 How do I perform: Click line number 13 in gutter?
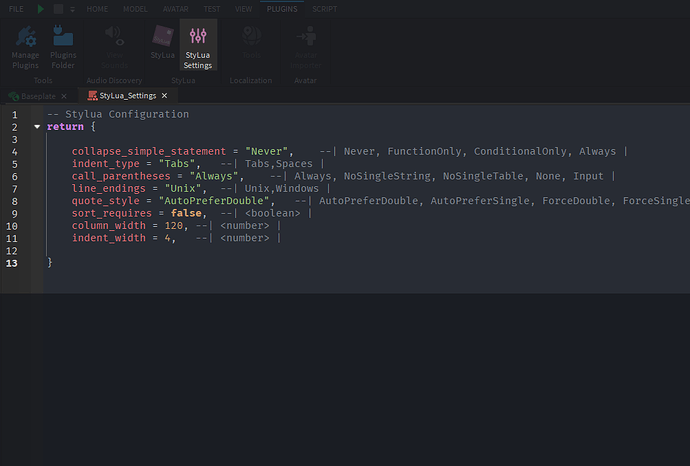pyautogui.click(x=12, y=264)
